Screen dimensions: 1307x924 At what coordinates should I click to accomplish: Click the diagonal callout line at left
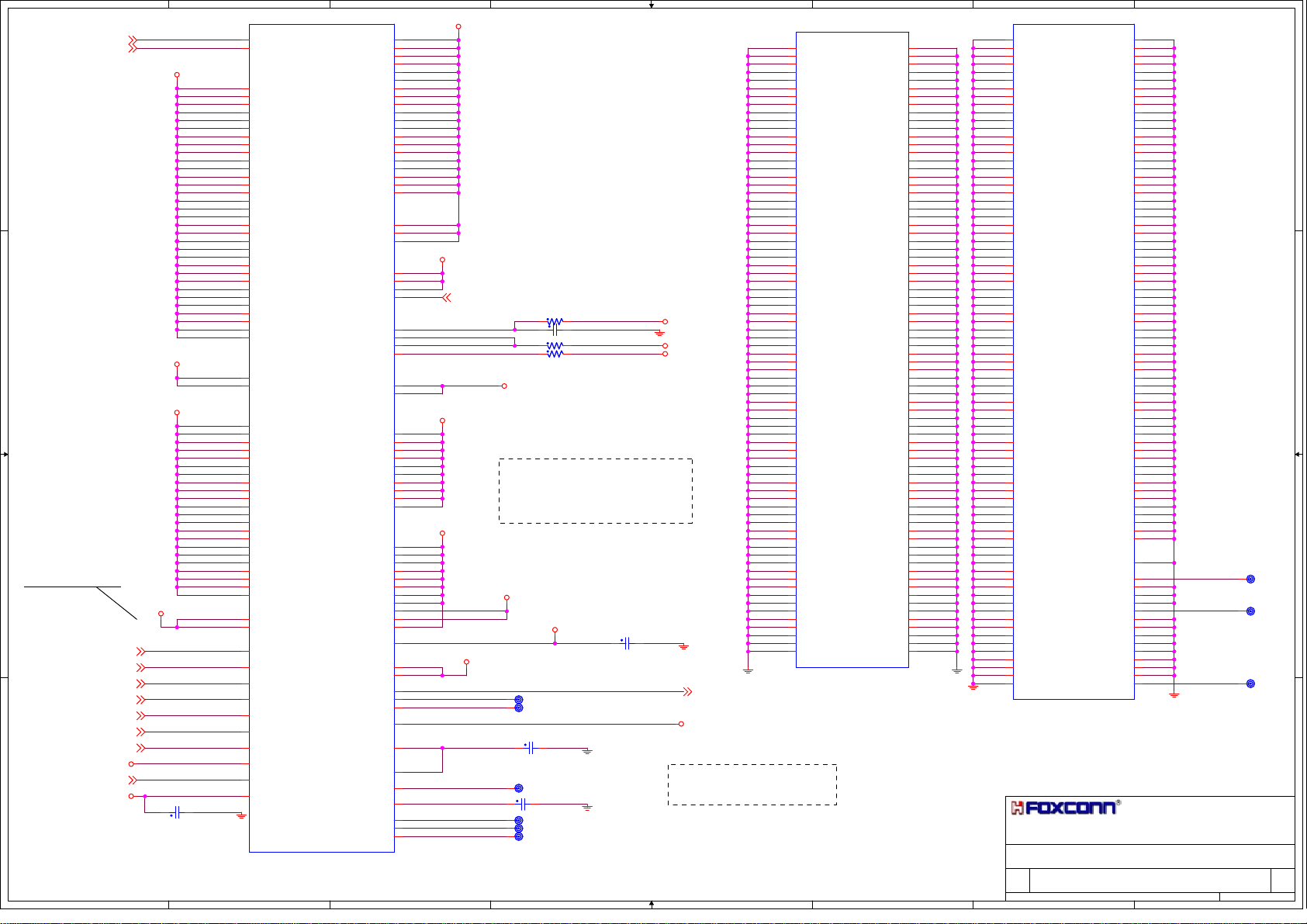click(116, 603)
